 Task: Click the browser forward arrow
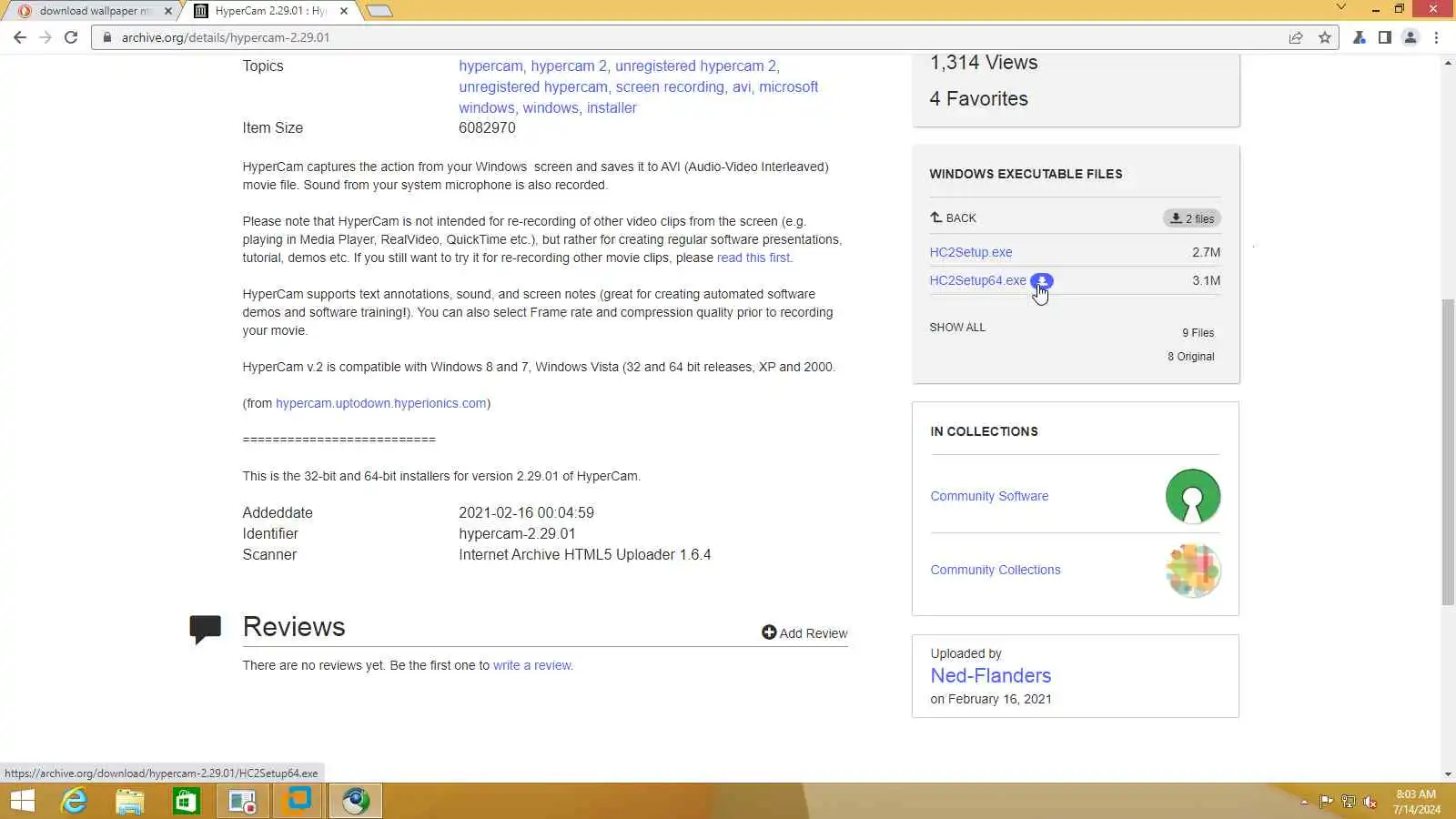[x=45, y=37]
